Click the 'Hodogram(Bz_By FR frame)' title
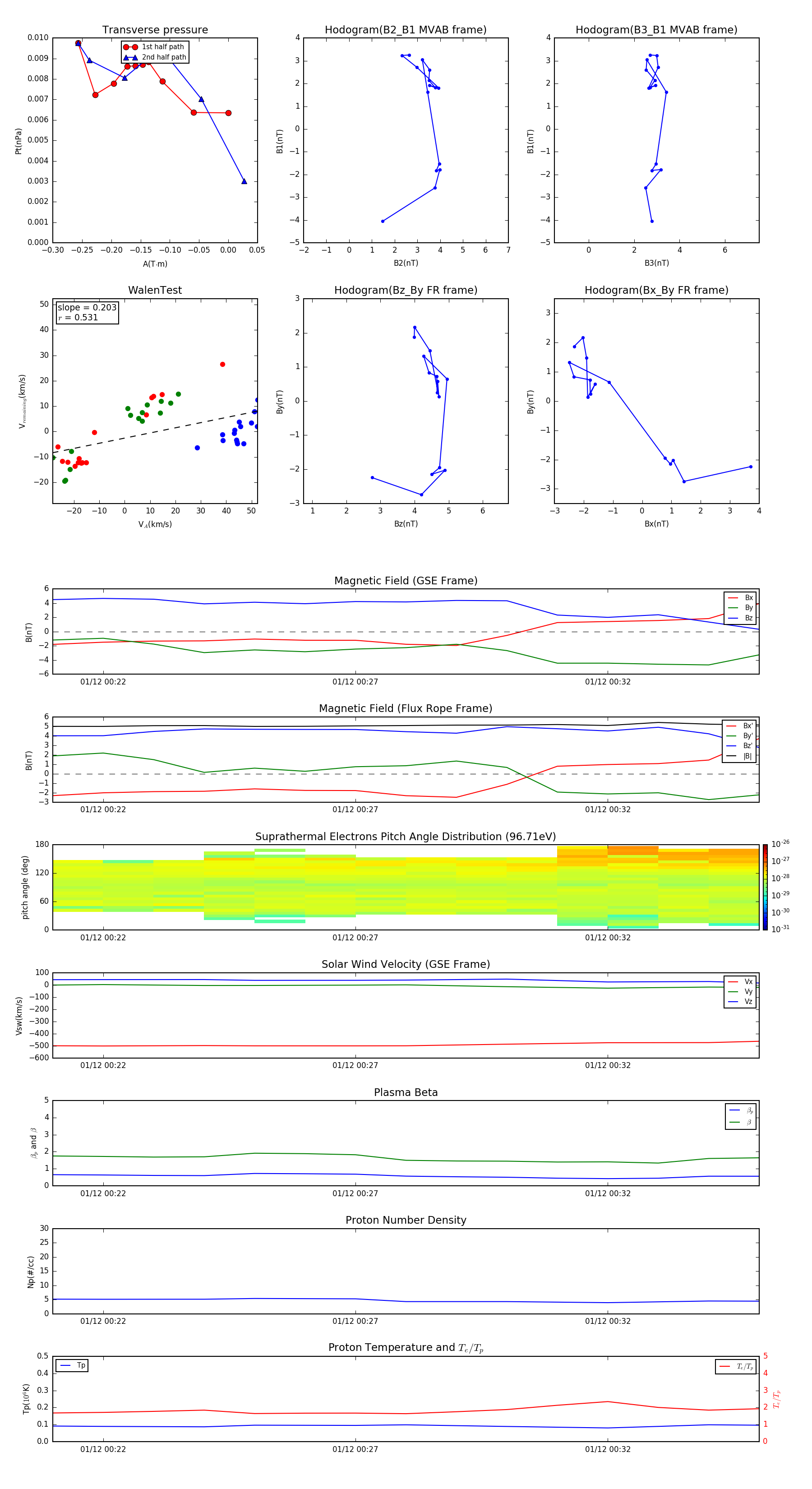The width and height of the screenshot is (812, 1489). pos(406,290)
